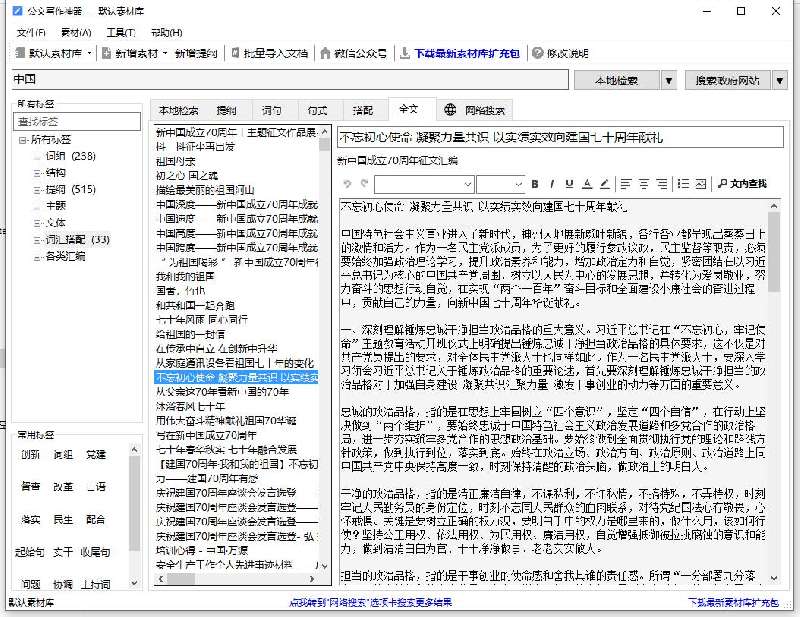Open 微信公众号 from the toolbar
The width and height of the screenshot is (800, 617).
click(354, 53)
